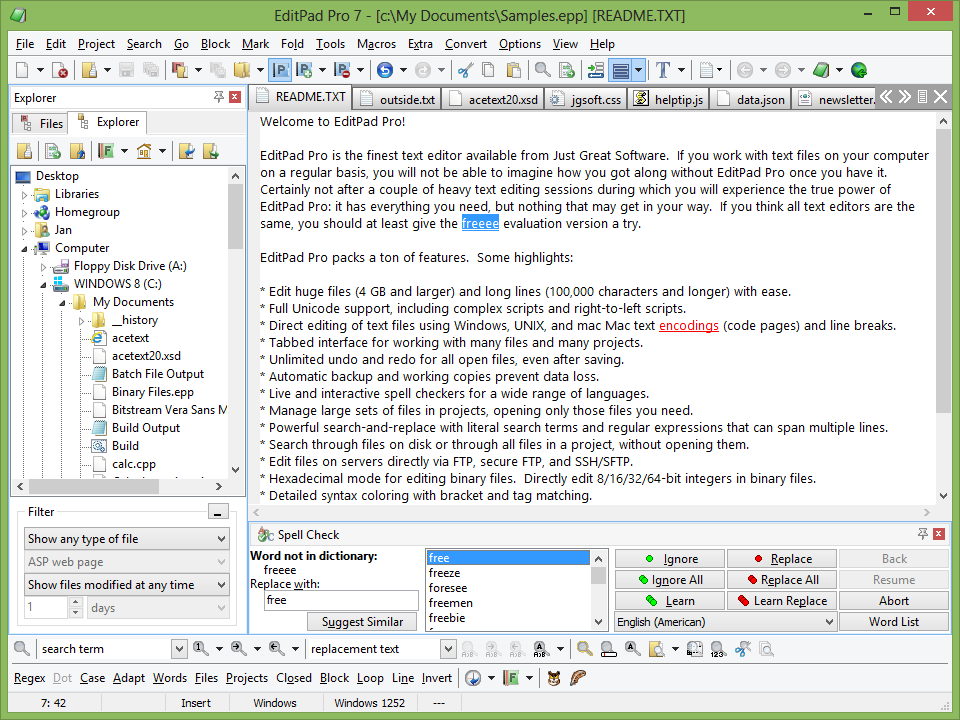The height and width of the screenshot is (720, 960).
Task: Click the globe web icon in toolbar
Action: (x=859, y=70)
